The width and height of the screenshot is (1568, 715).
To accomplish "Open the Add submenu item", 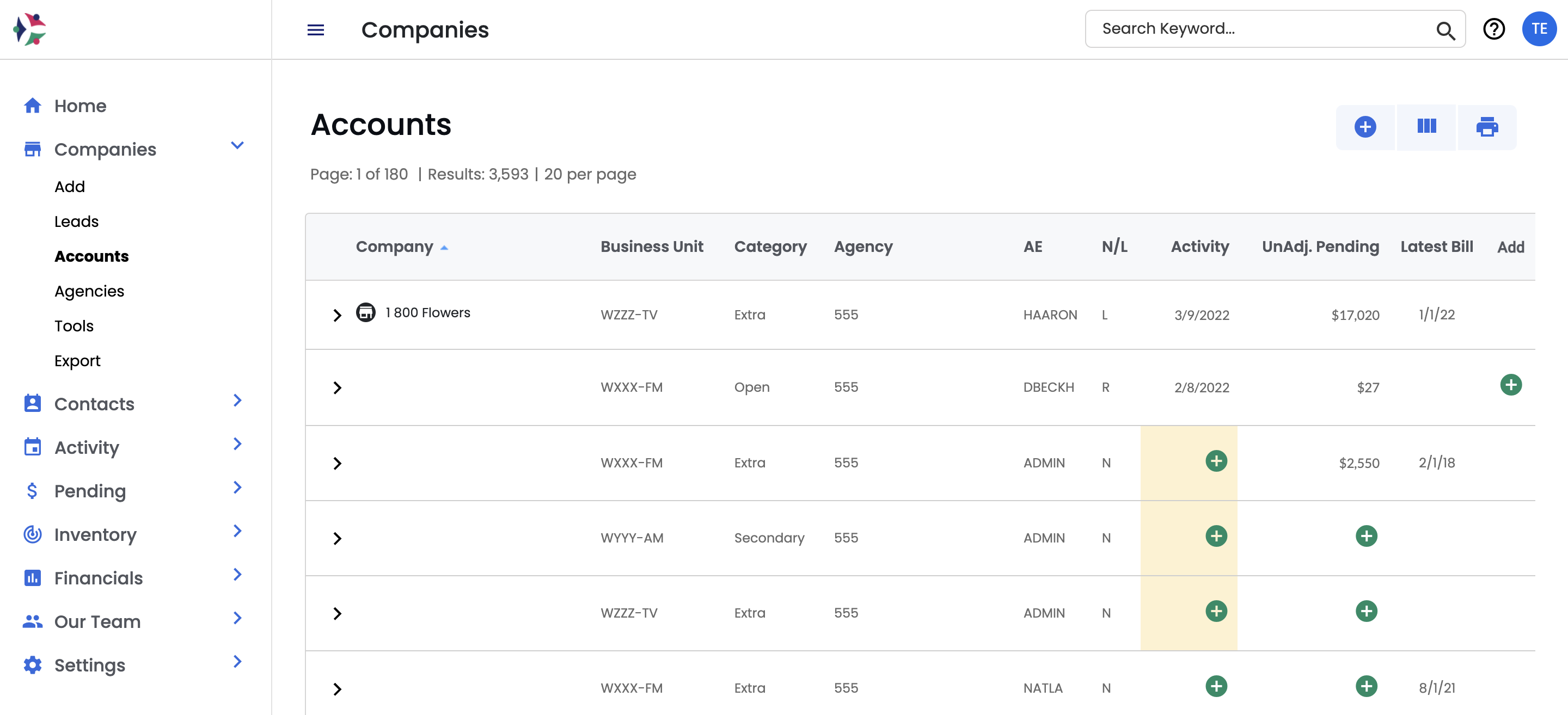I will [x=69, y=187].
